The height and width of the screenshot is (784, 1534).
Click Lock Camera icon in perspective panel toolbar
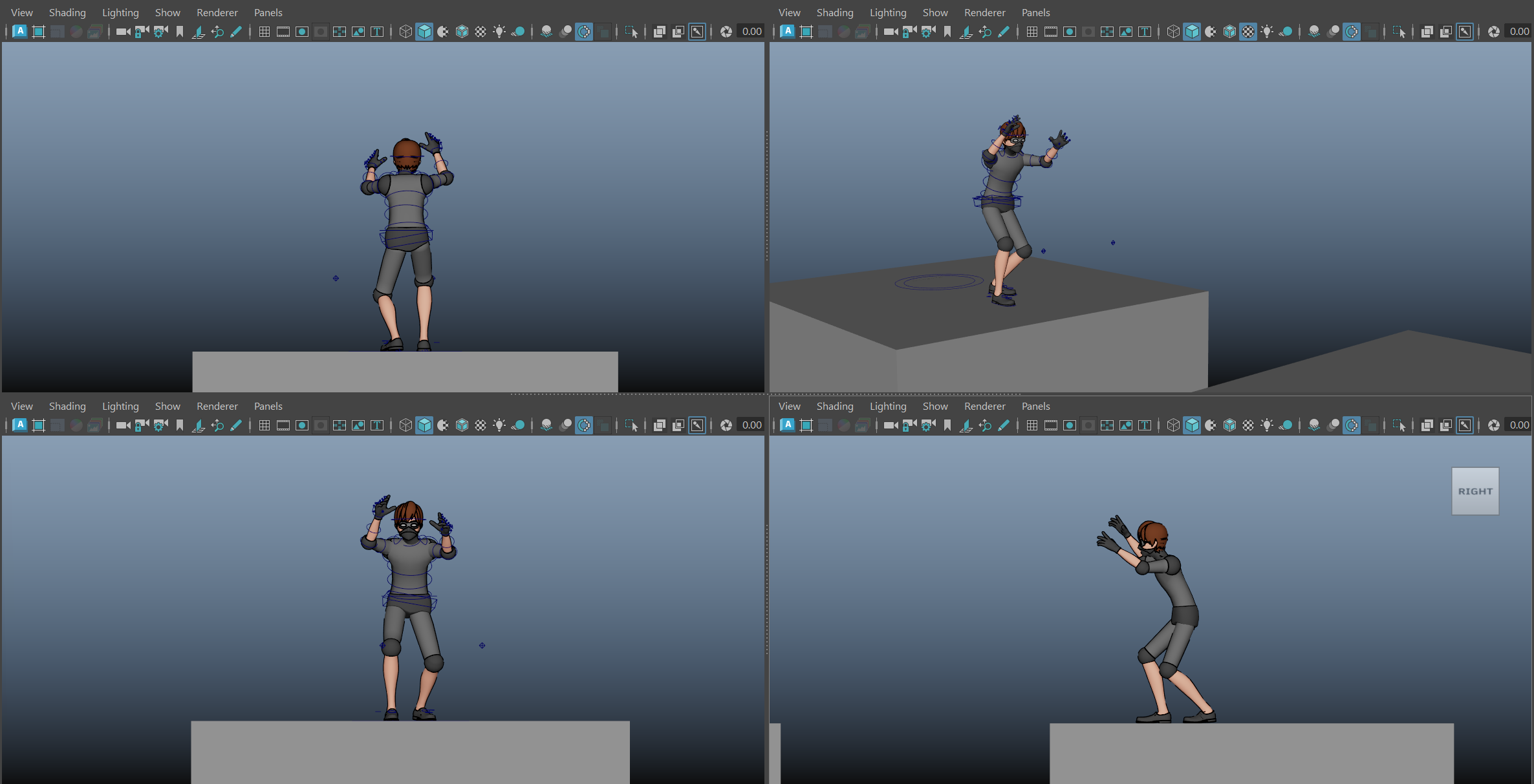(909, 32)
